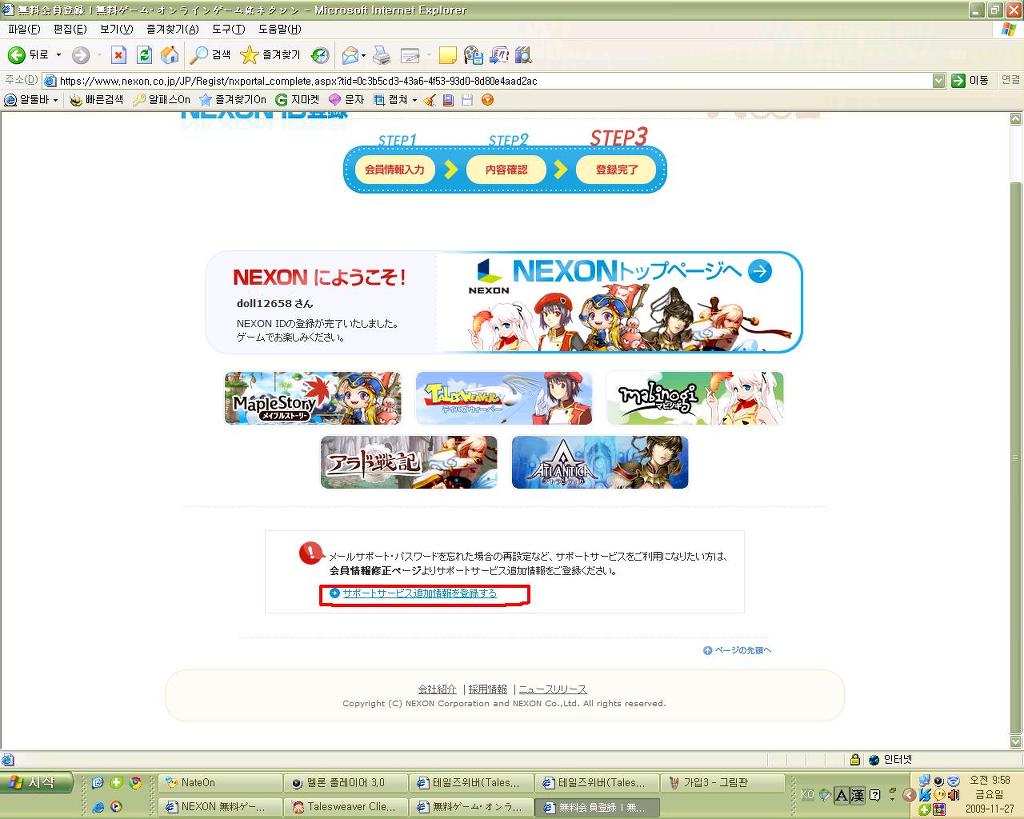The height and width of the screenshot is (819, 1024).
Task: Open the browsing History icon
Action: 319,56
